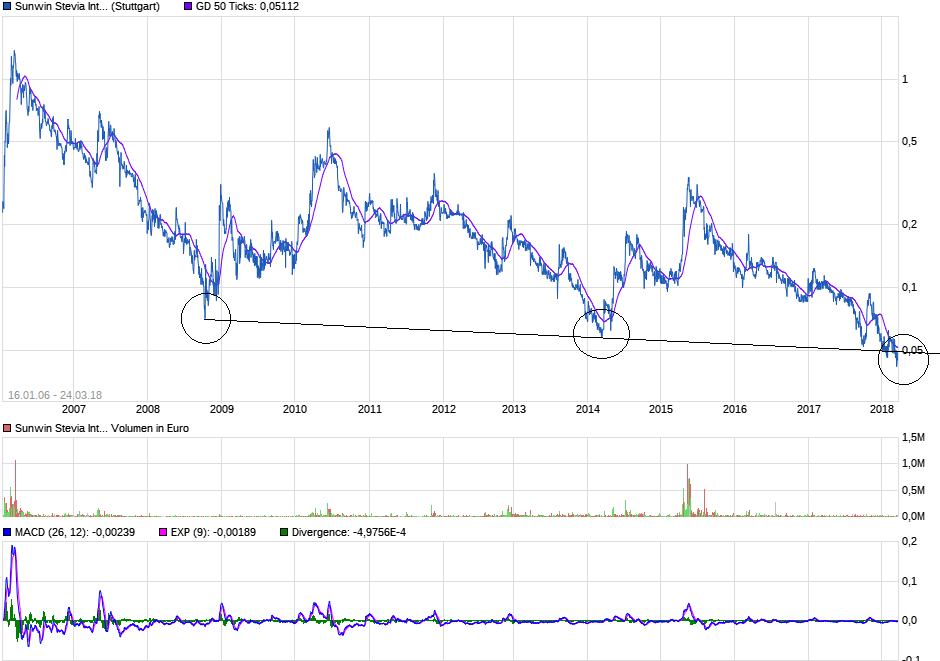This screenshot has width=940, height=661.
Task: Click the green Divergence legend swatch
Action: (x=284, y=532)
